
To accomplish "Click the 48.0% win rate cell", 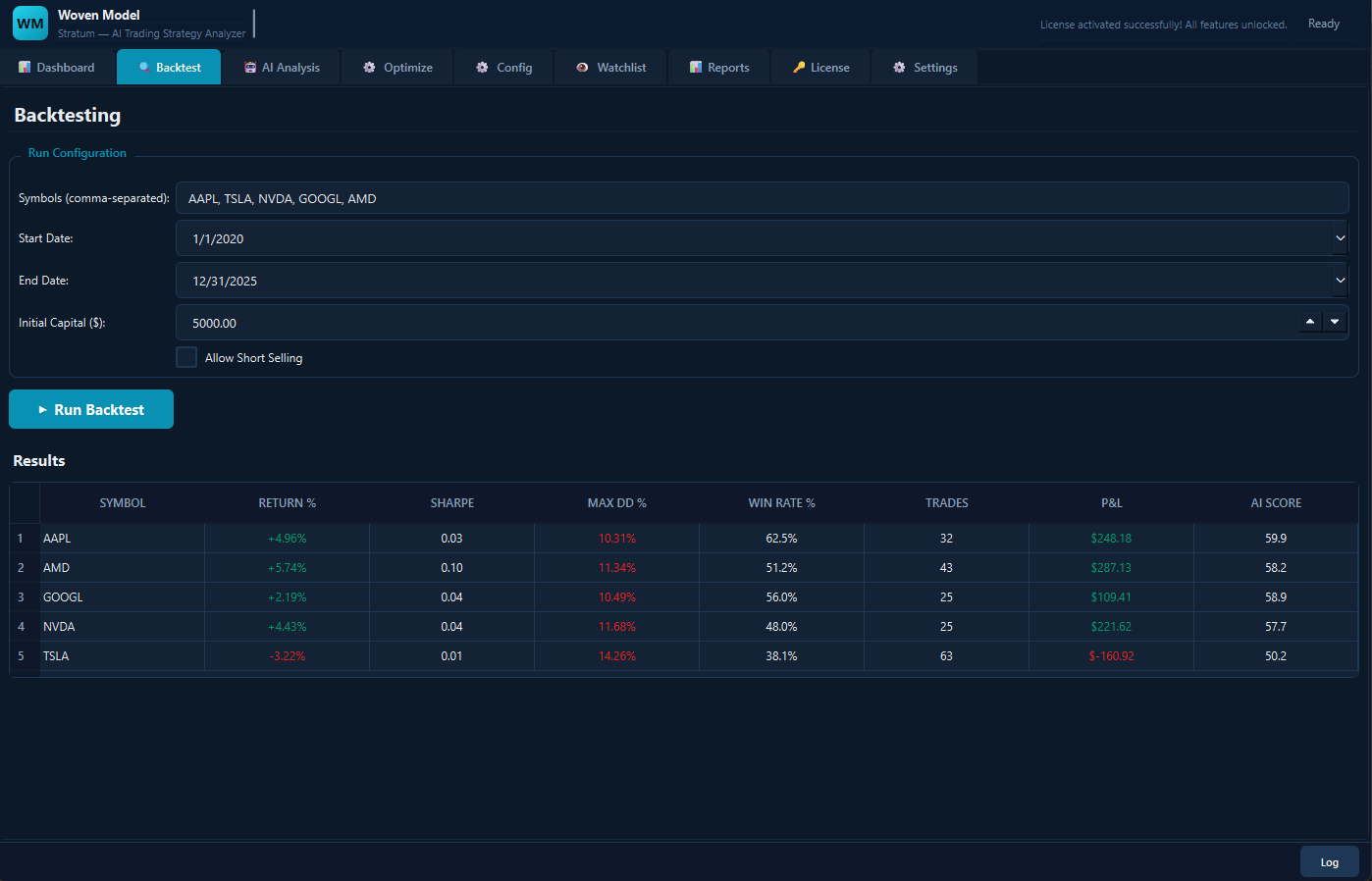I will coord(782,627).
